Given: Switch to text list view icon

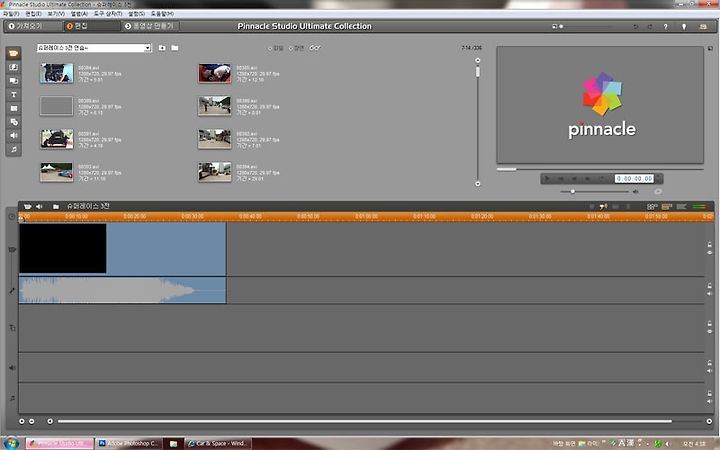Looking at the screenshot, I should point(681,207).
